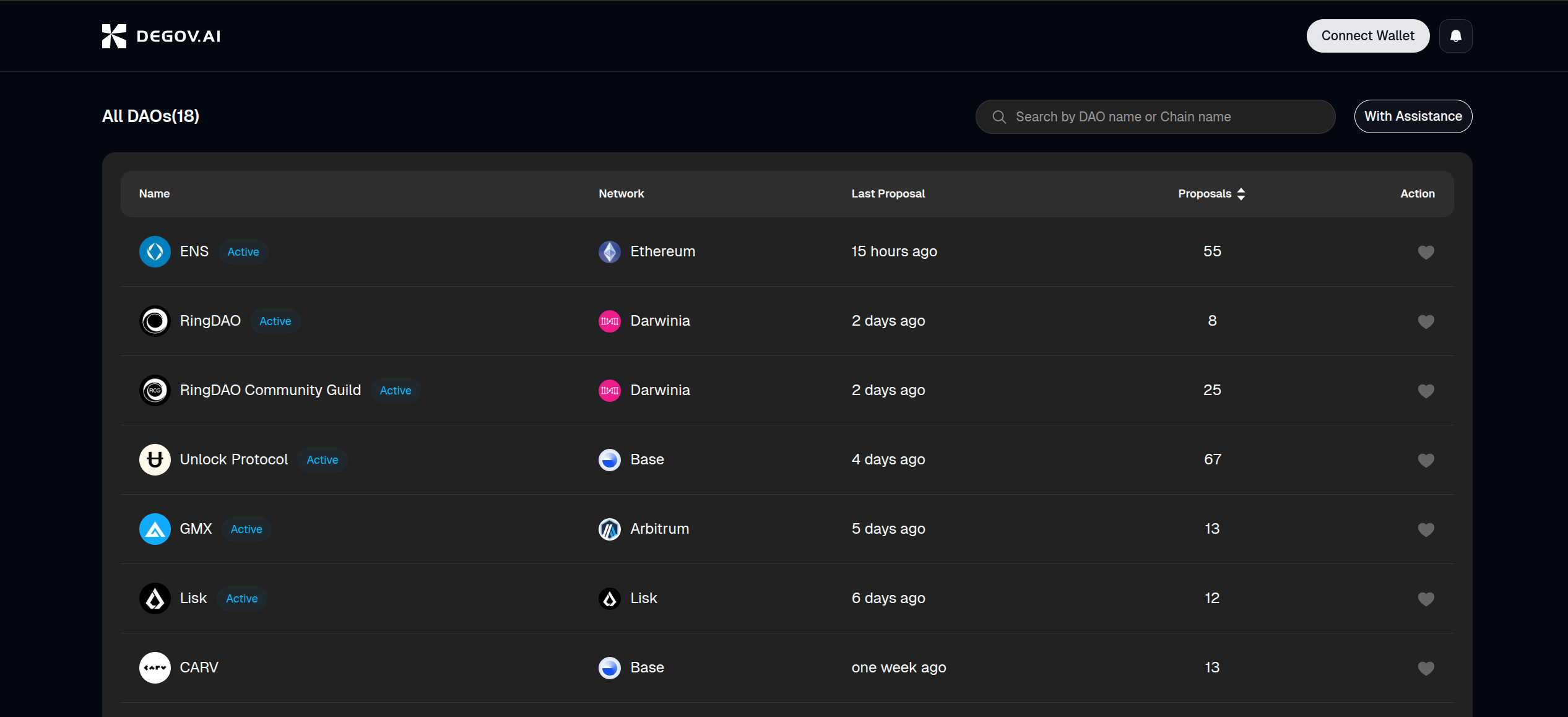The width and height of the screenshot is (1568, 717).
Task: Click the CARV logo icon
Action: [155, 667]
